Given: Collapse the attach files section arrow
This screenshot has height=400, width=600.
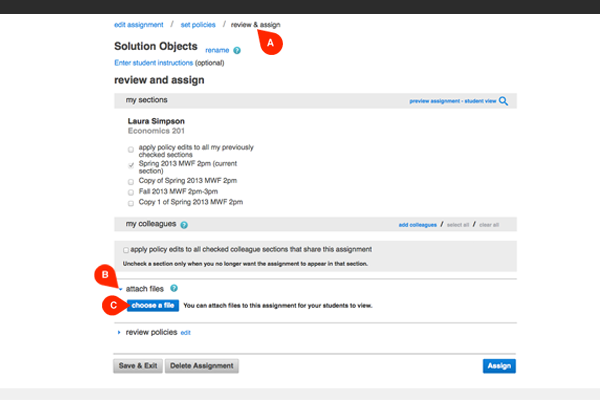Looking at the screenshot, I should point(119,288).
